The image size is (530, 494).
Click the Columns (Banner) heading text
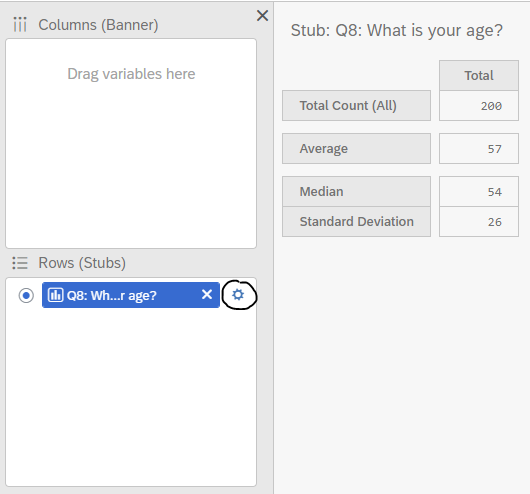(98, 25)
